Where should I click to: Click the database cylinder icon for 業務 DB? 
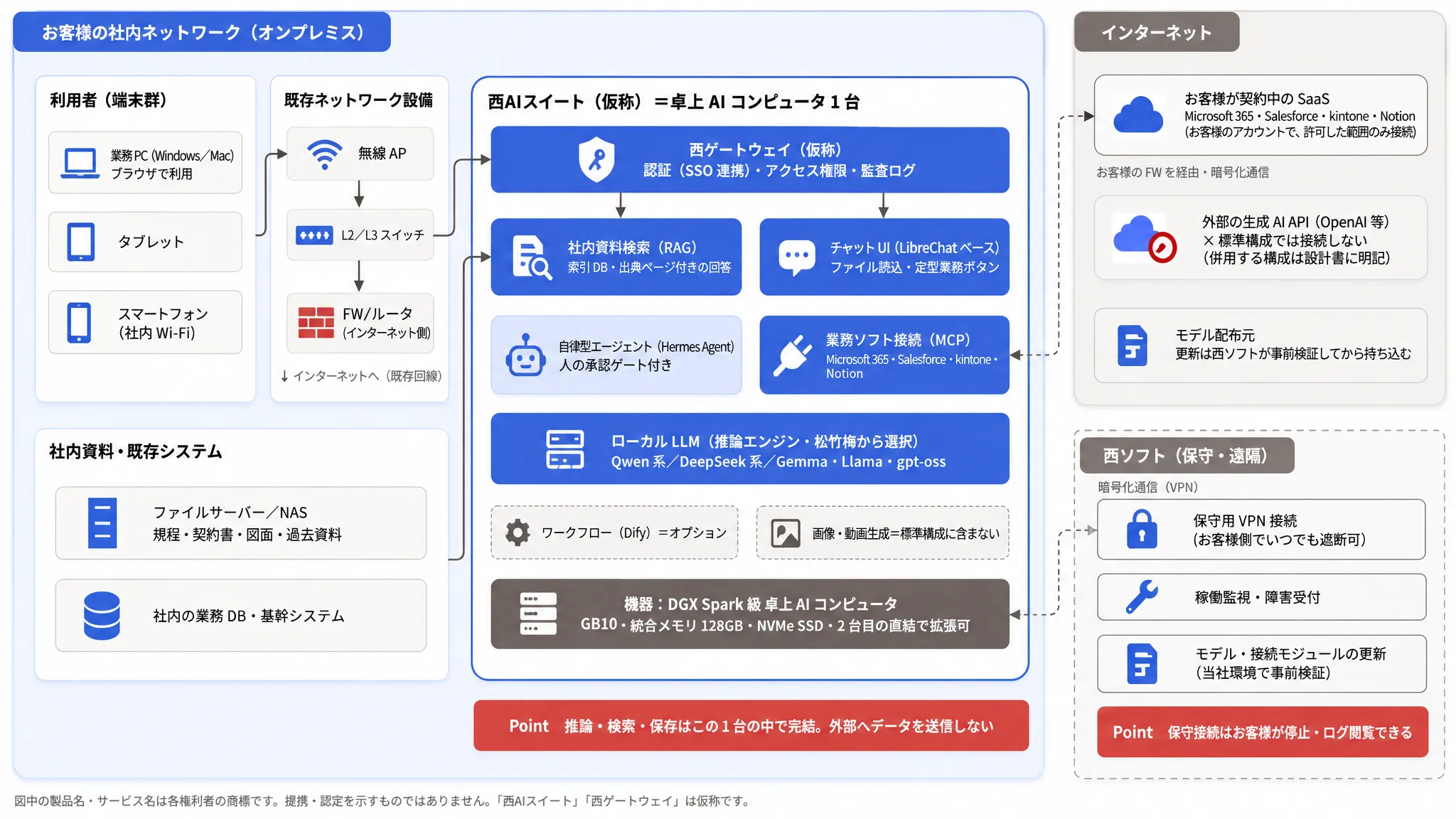[x=102, y=616]
